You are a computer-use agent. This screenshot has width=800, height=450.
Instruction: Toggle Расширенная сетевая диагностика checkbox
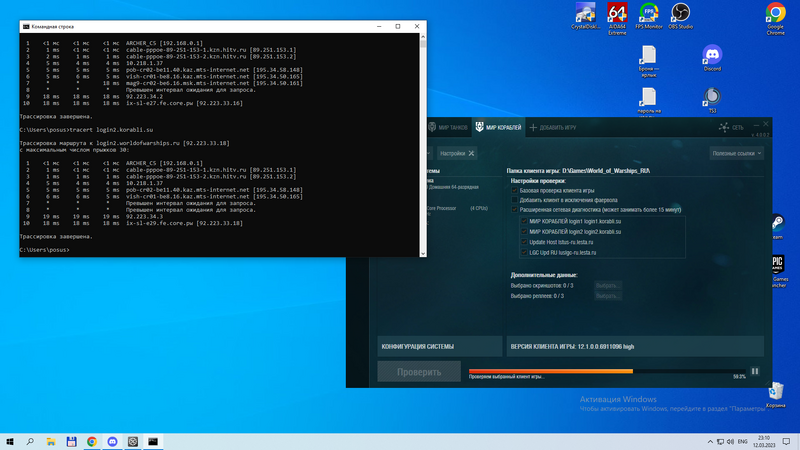pos(514,210)
